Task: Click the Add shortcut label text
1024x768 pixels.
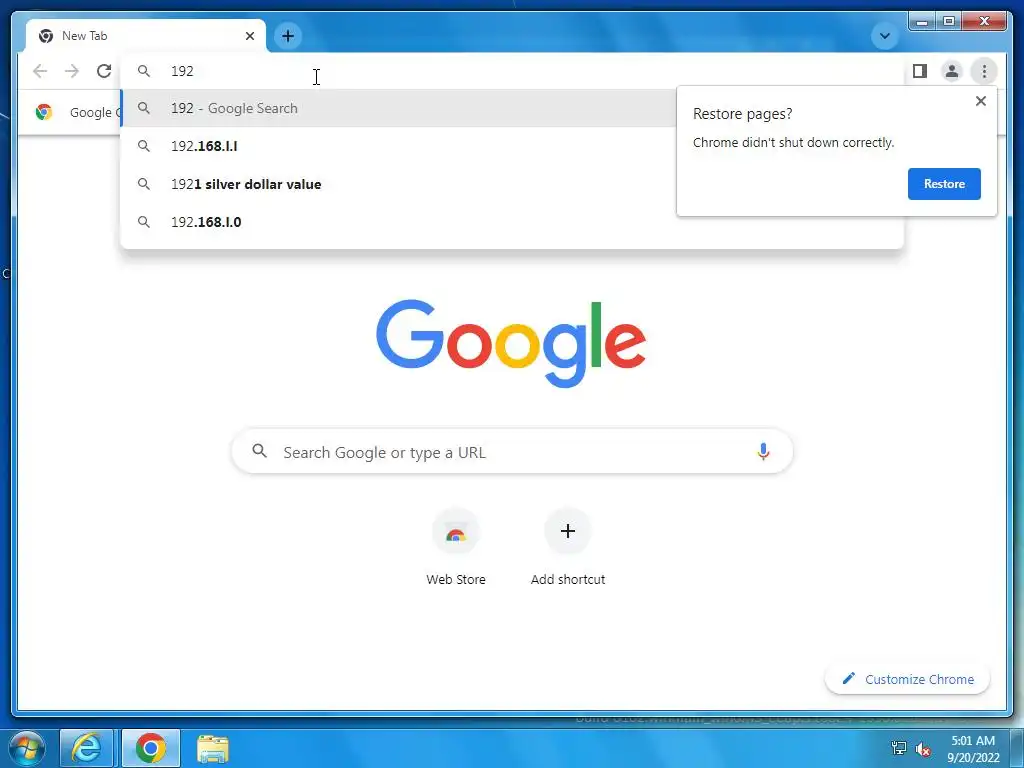Action: click(x=568, y=579)
